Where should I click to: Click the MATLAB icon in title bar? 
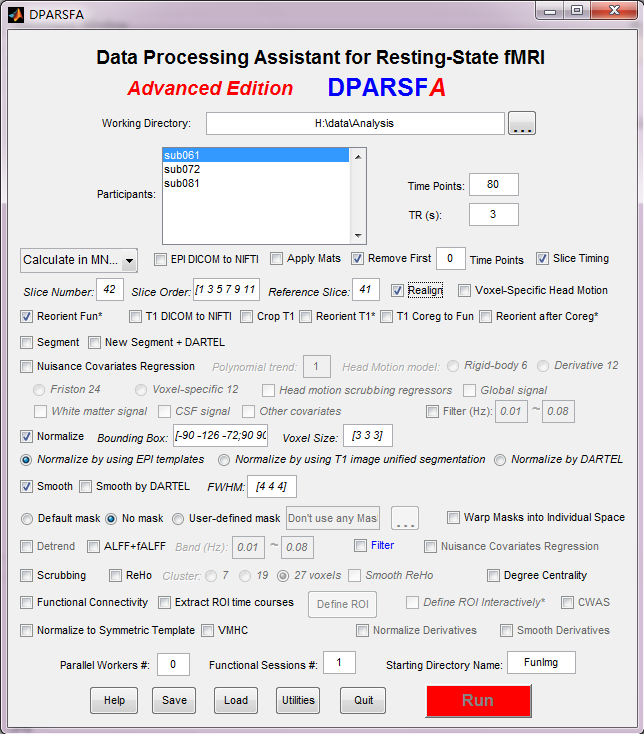(x=15, y=15)
